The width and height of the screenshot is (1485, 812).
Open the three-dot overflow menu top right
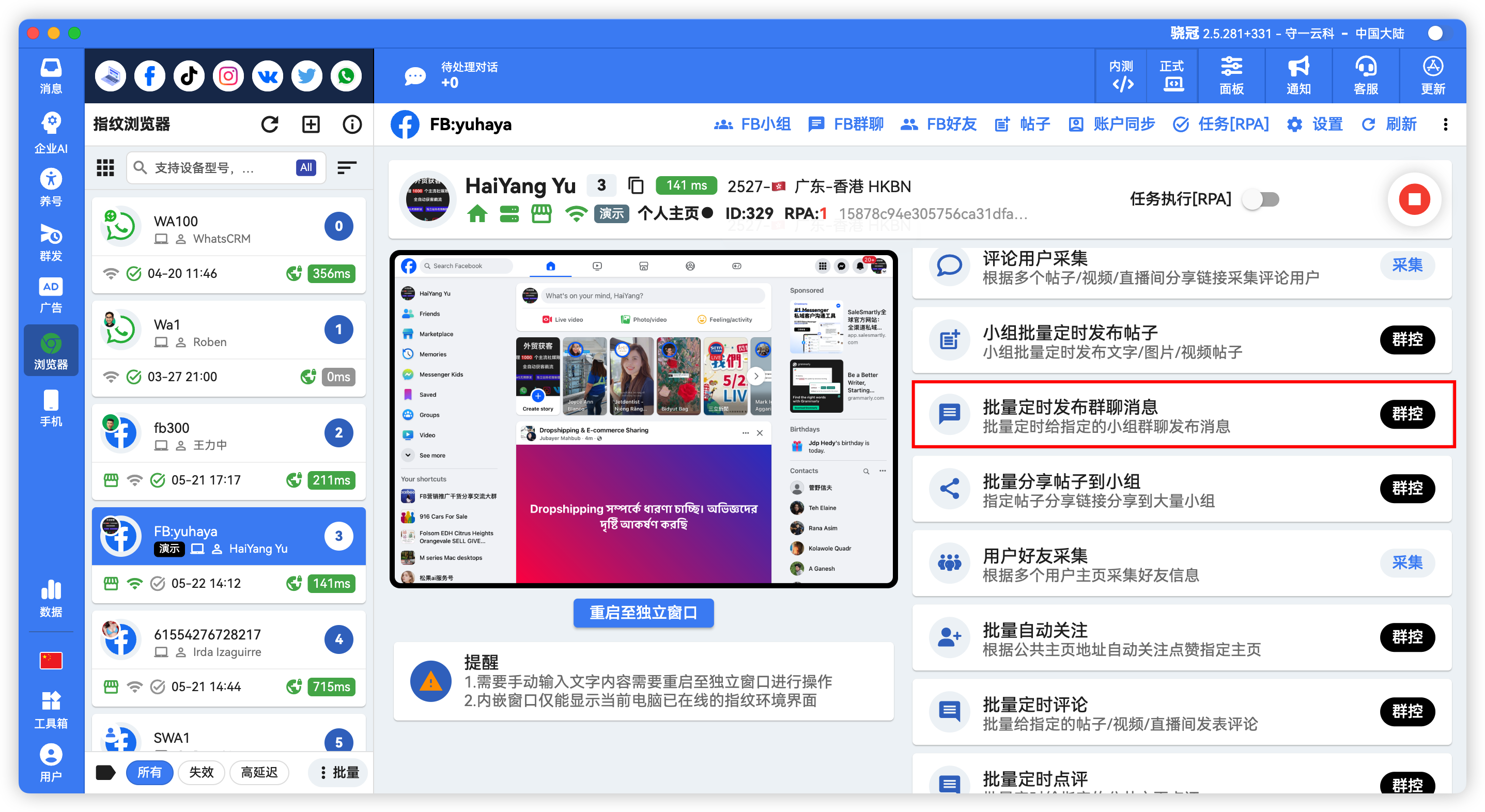1446,124
